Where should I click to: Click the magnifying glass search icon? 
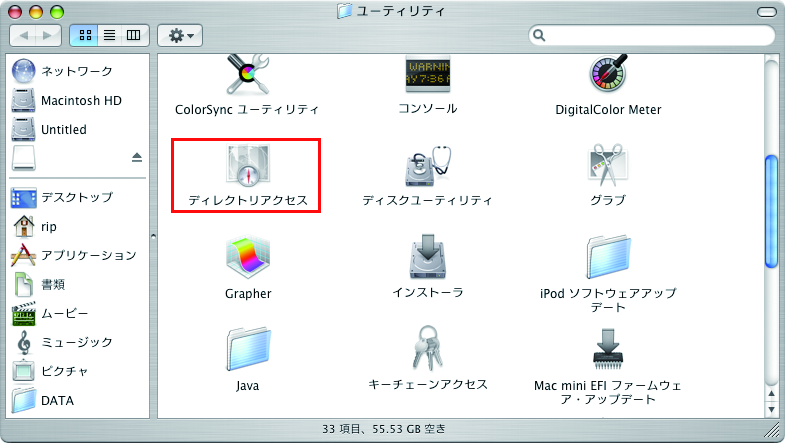(x=539, y=35)
